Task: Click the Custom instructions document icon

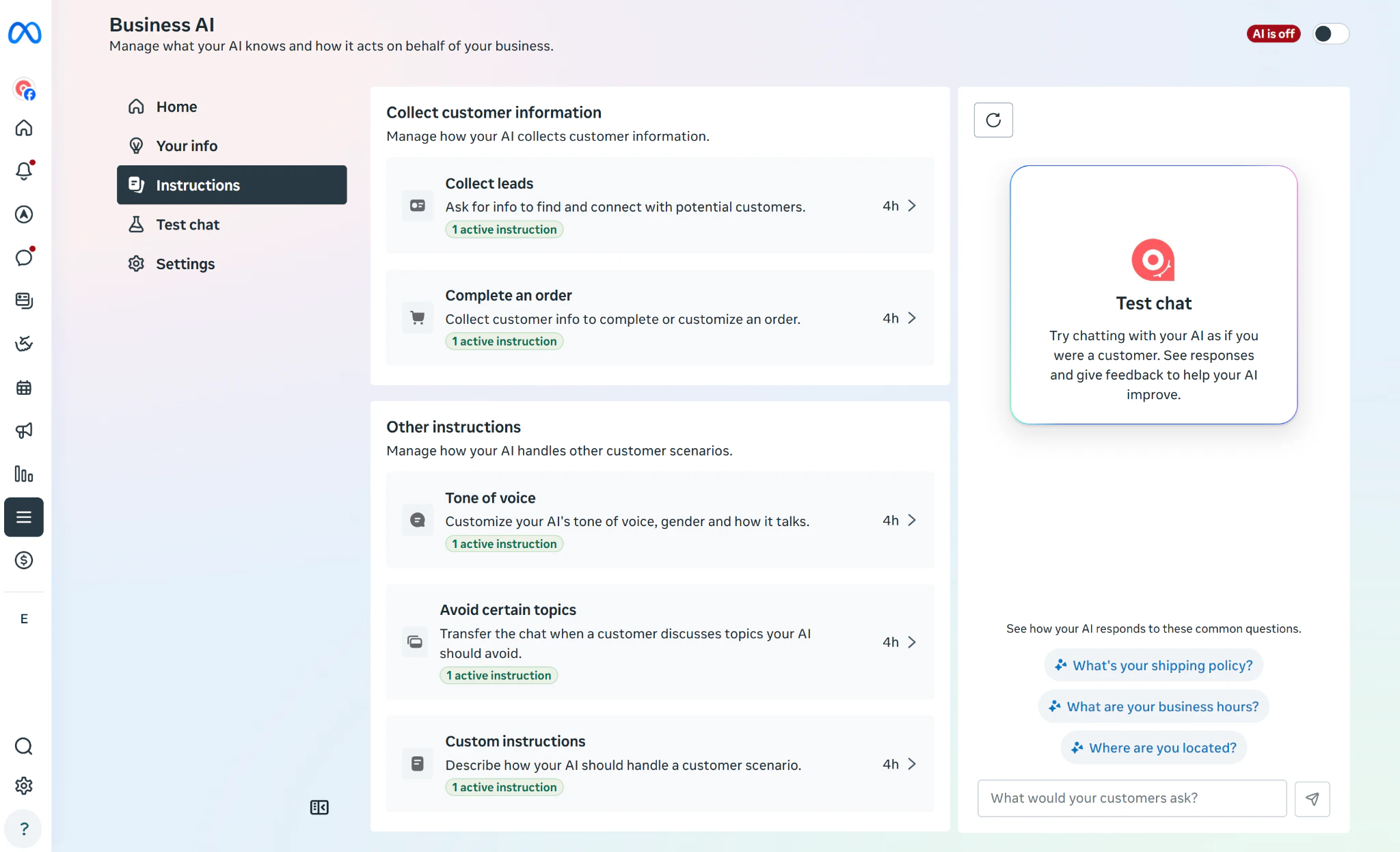Action: coord(418,764)
